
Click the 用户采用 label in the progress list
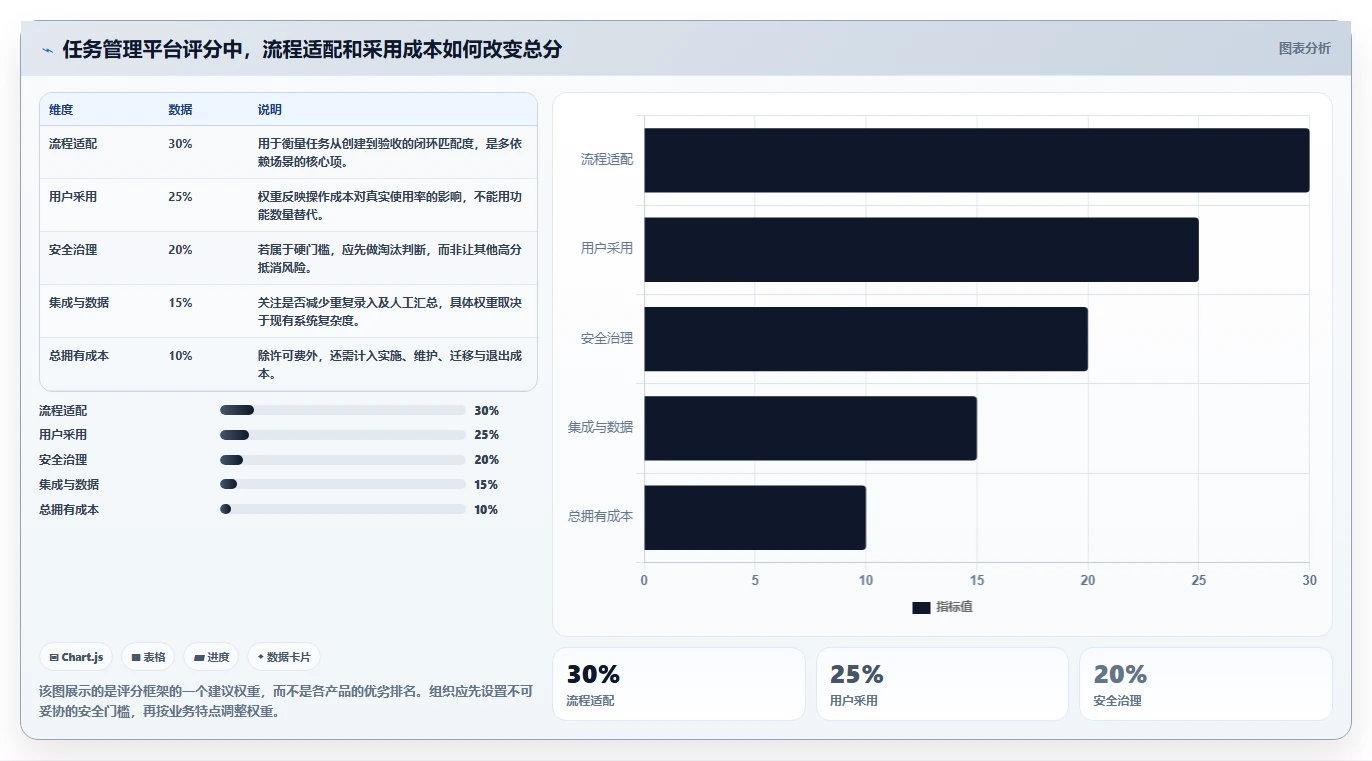(63, 435)
